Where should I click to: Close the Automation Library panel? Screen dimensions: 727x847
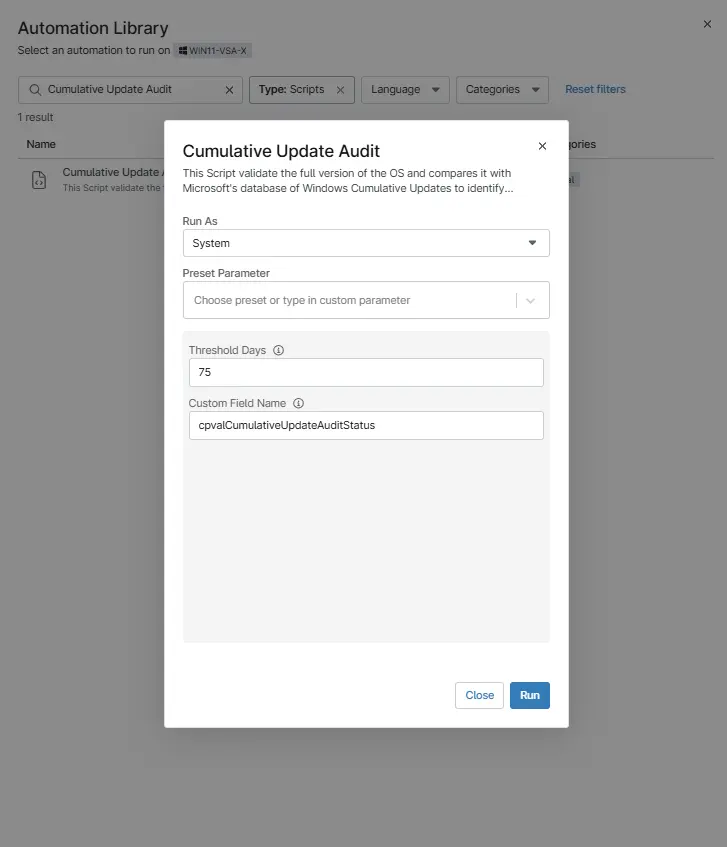[707, 24]
